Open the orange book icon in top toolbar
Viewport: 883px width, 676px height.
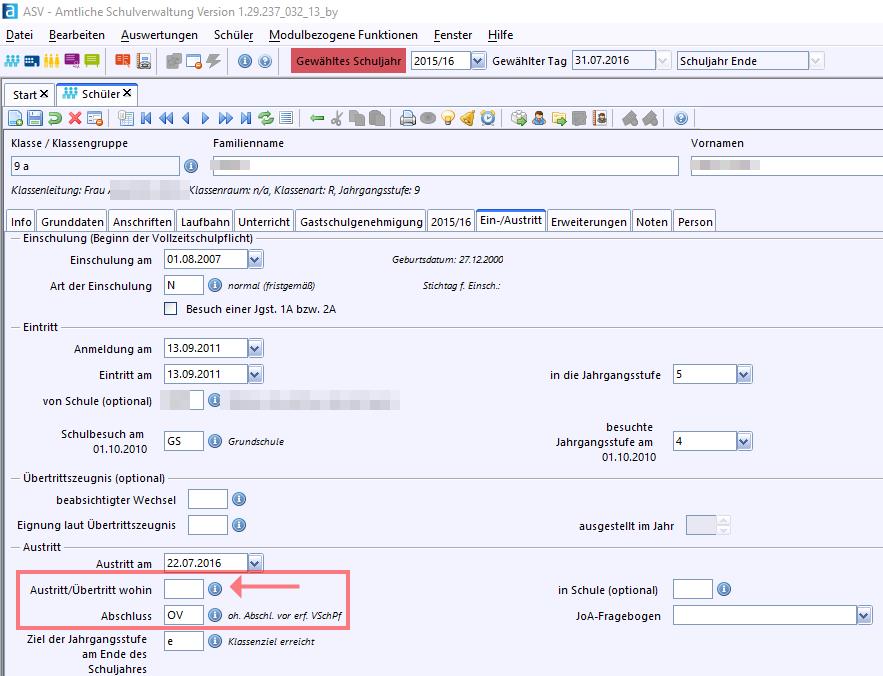pyautogui.click(x=122, y=61)
